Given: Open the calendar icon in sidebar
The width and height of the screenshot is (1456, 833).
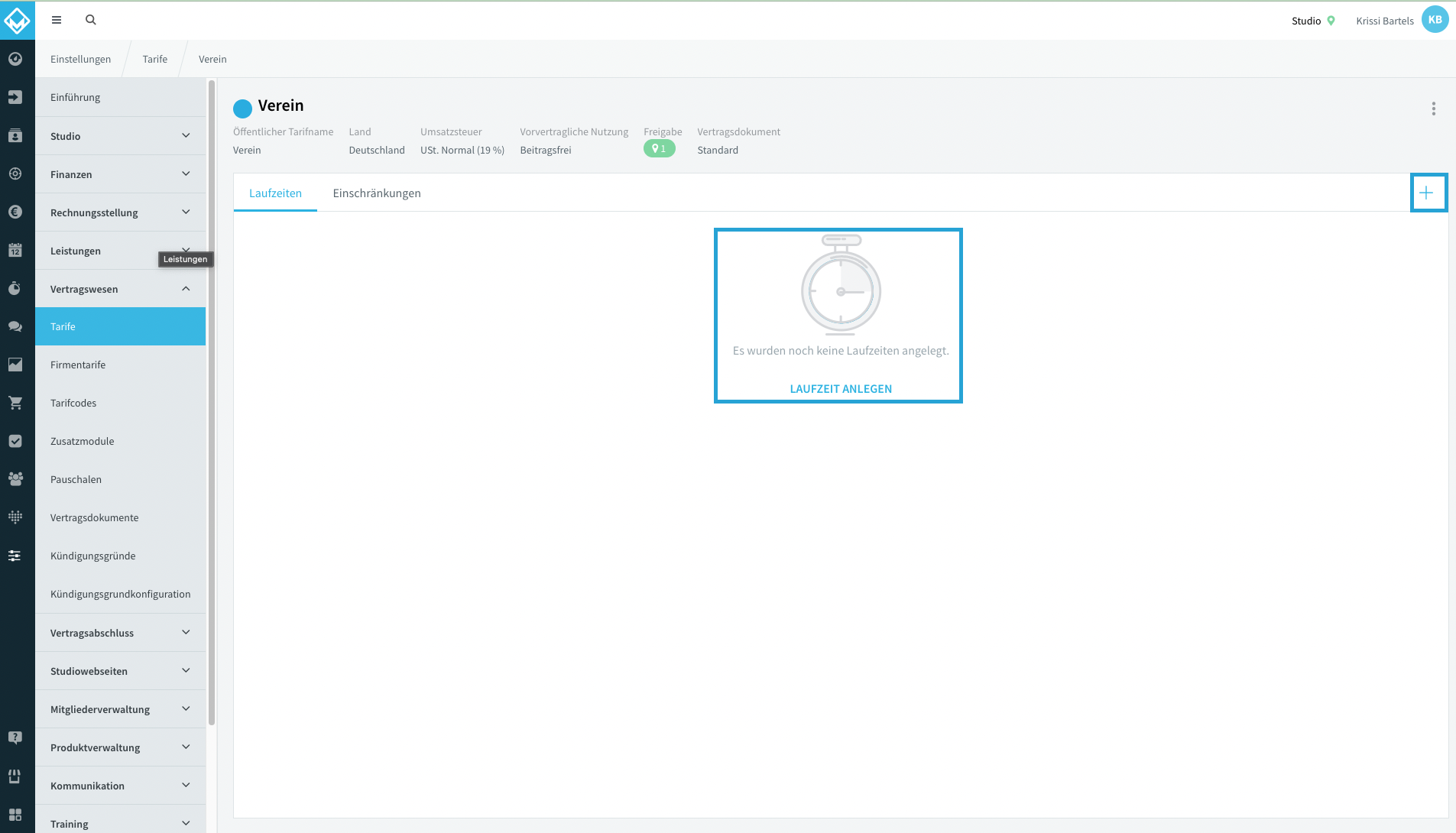Looking at the screenshot, I should [15, 250].
